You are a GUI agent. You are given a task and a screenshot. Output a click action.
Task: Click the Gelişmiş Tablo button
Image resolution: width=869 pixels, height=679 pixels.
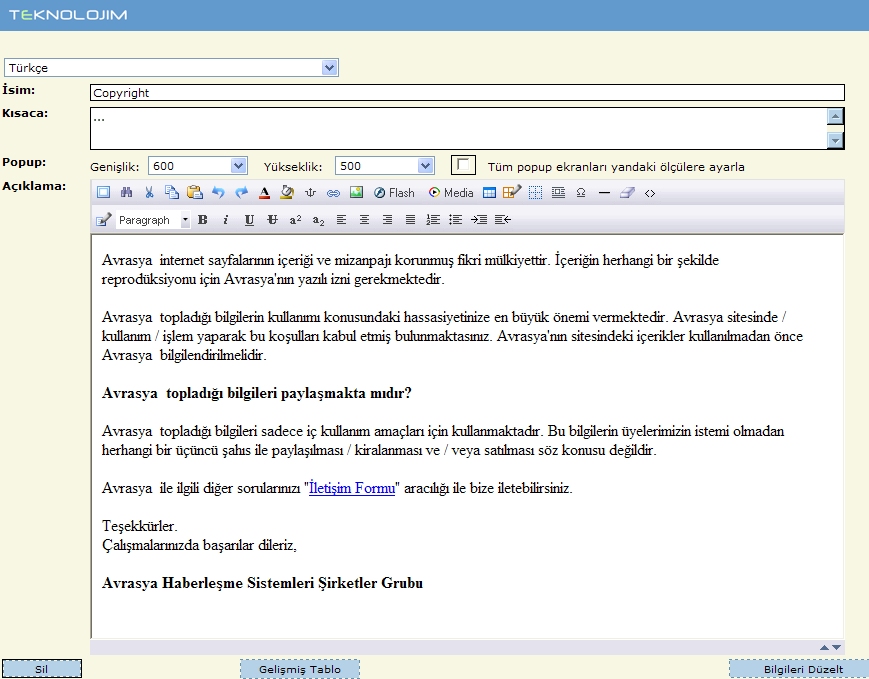(300, 668)
